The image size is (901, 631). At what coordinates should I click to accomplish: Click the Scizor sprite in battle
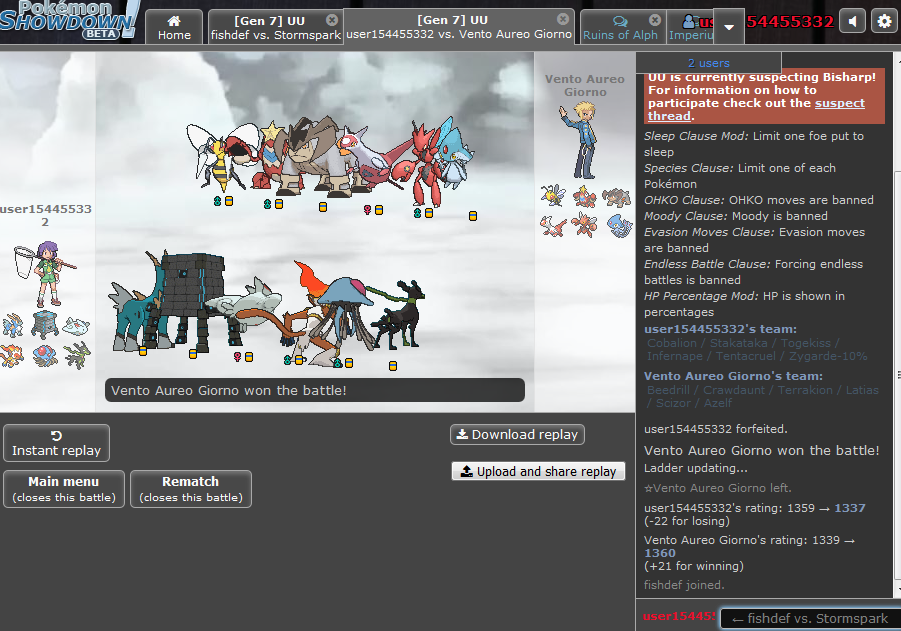pyautogui.click(x=424, y=162)
